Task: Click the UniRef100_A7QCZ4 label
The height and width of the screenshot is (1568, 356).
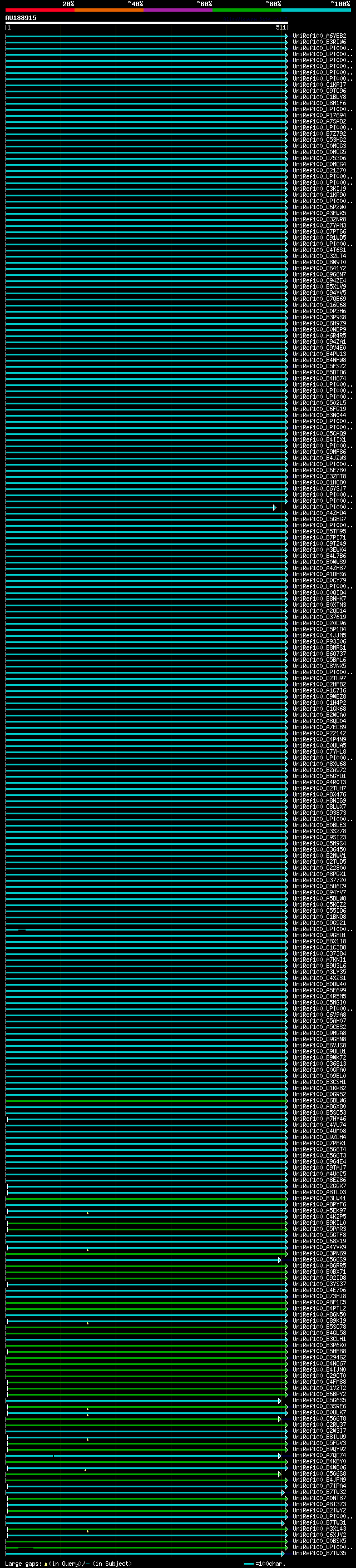Action: coord(319,1455)
